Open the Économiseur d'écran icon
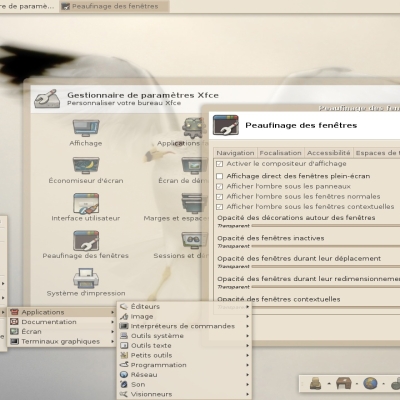The height and width of the screenshot is (400, 400). point(86,166)
